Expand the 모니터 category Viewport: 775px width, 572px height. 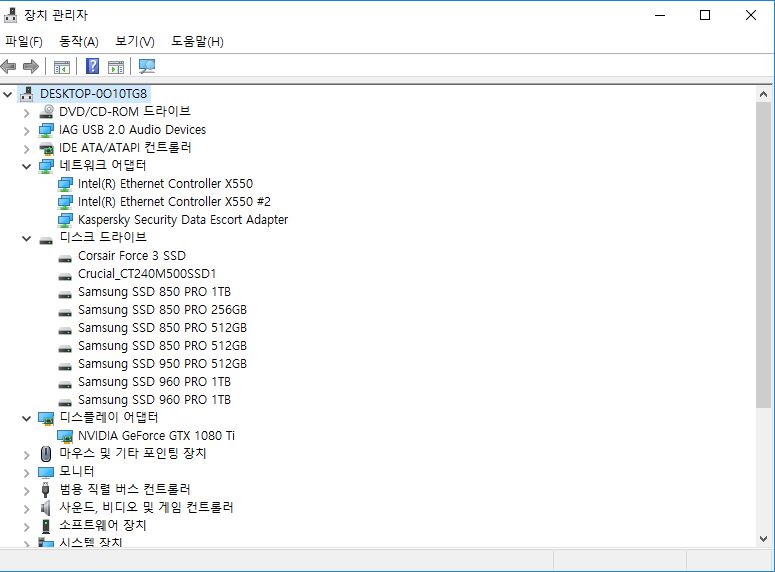(27, 473)
